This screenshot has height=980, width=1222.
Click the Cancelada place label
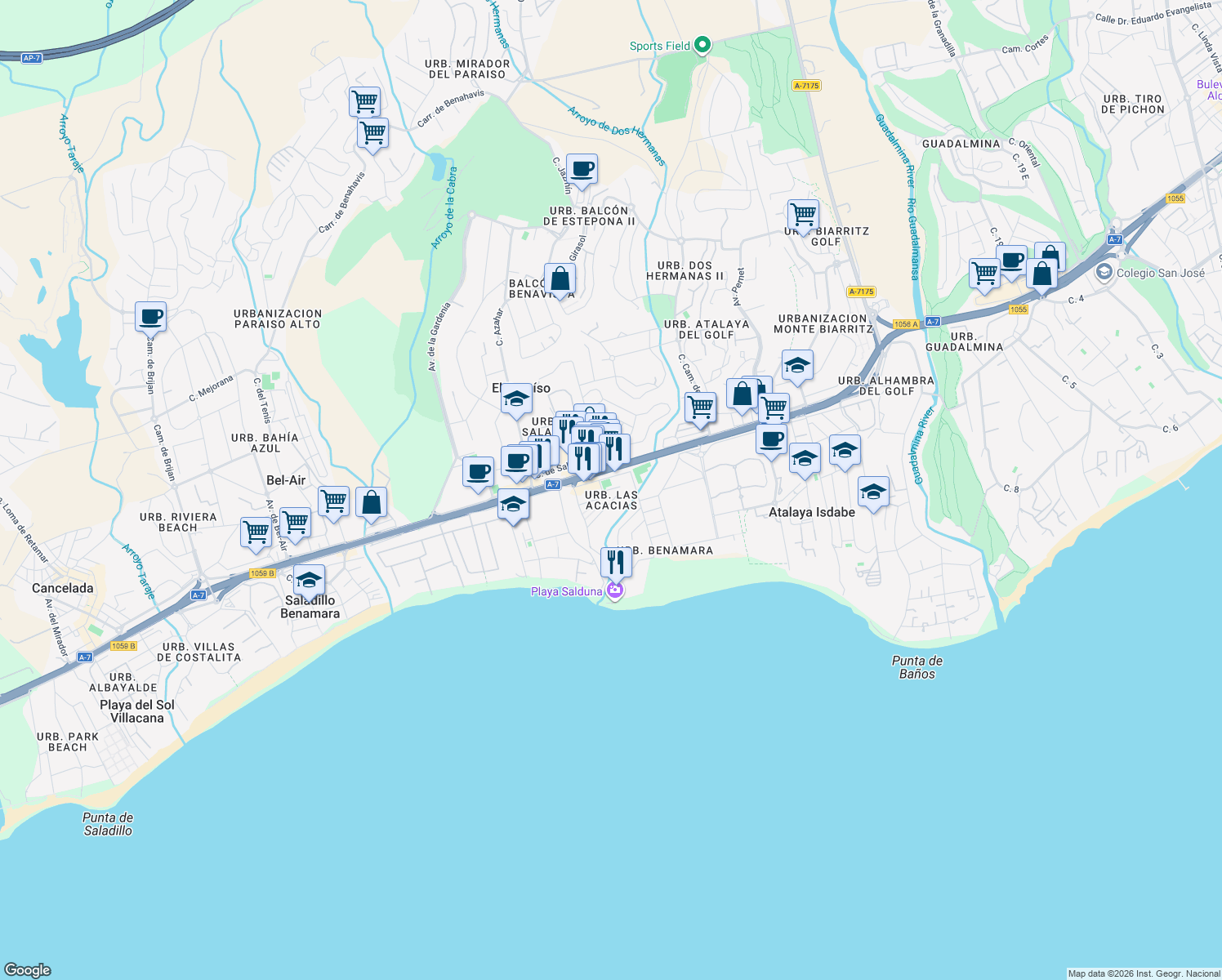click(61, 589)
